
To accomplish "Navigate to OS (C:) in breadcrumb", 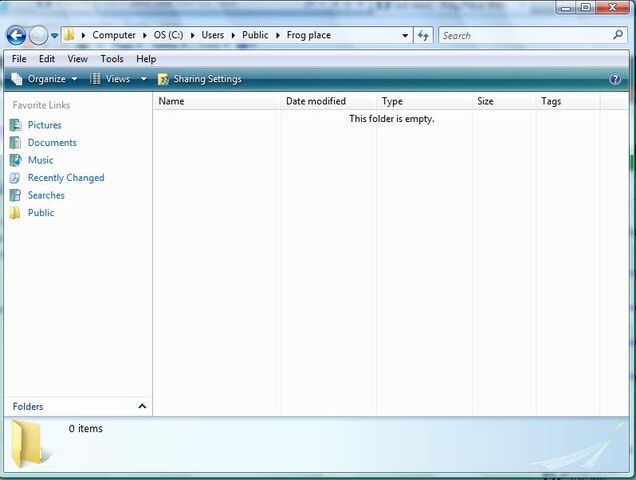I will [168, 35].
